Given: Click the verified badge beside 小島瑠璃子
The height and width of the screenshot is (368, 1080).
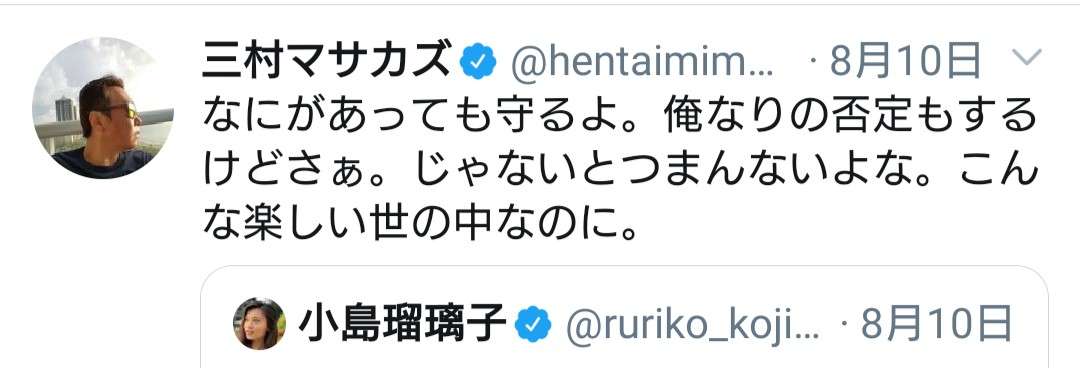Looking at the screenshot, I should [533, 325].
